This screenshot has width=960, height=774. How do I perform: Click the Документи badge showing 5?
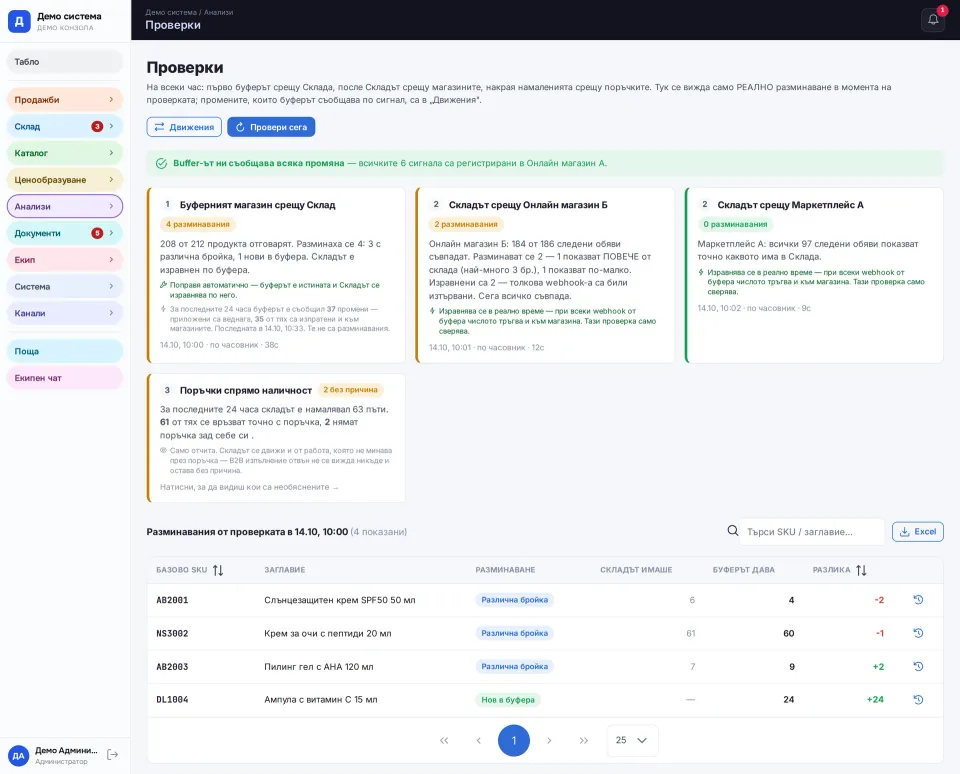97,233
